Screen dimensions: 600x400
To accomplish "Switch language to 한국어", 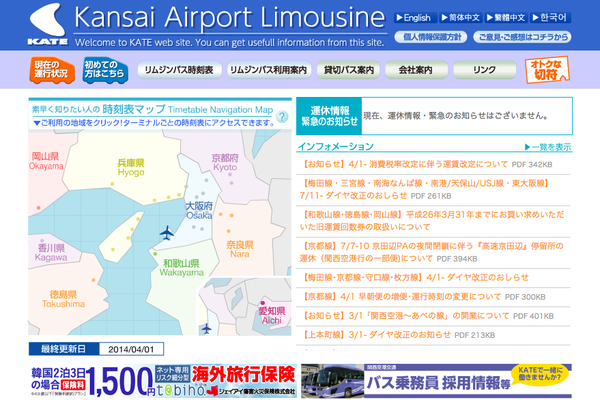I will [x=549, y=18].
